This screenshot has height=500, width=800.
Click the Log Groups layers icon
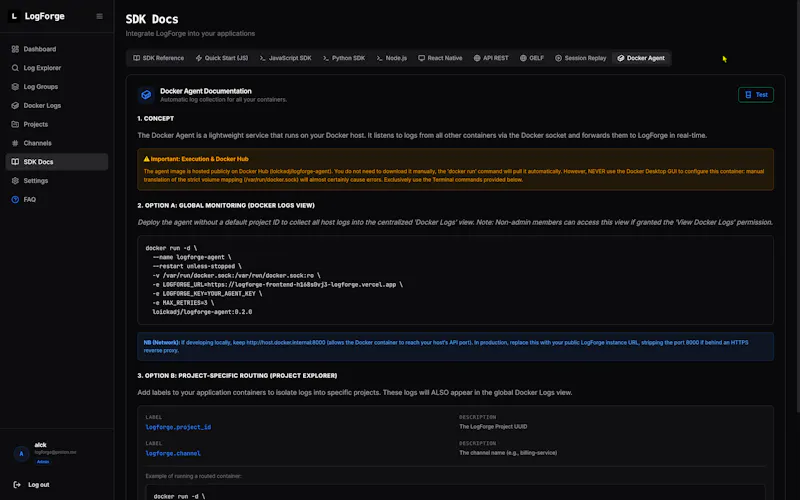click(15, 87)
